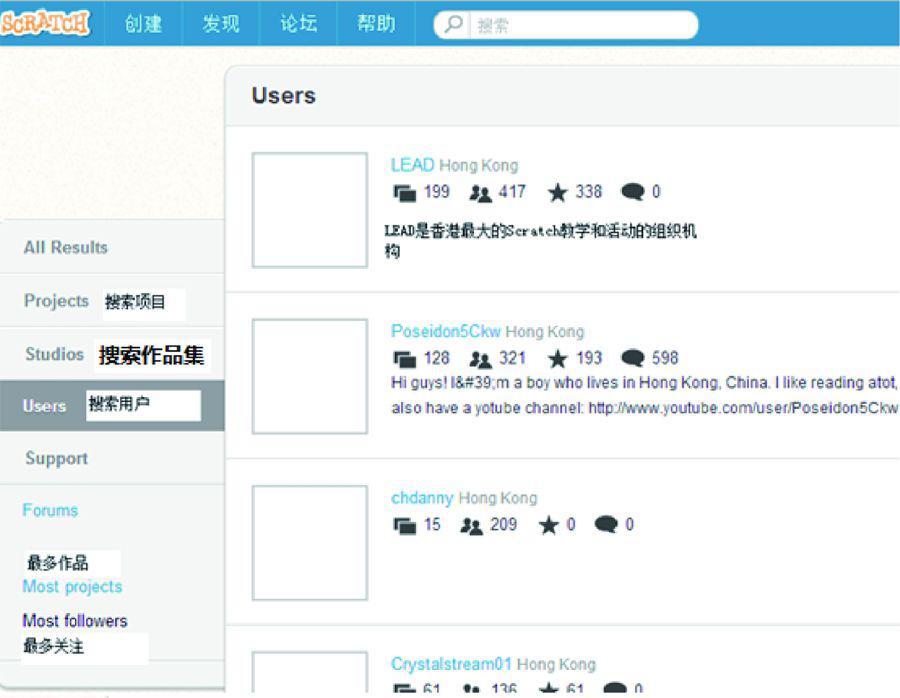Type in the 搜索 search field
The height and width of the screenshot is (698, 900).
coord(580,25)
